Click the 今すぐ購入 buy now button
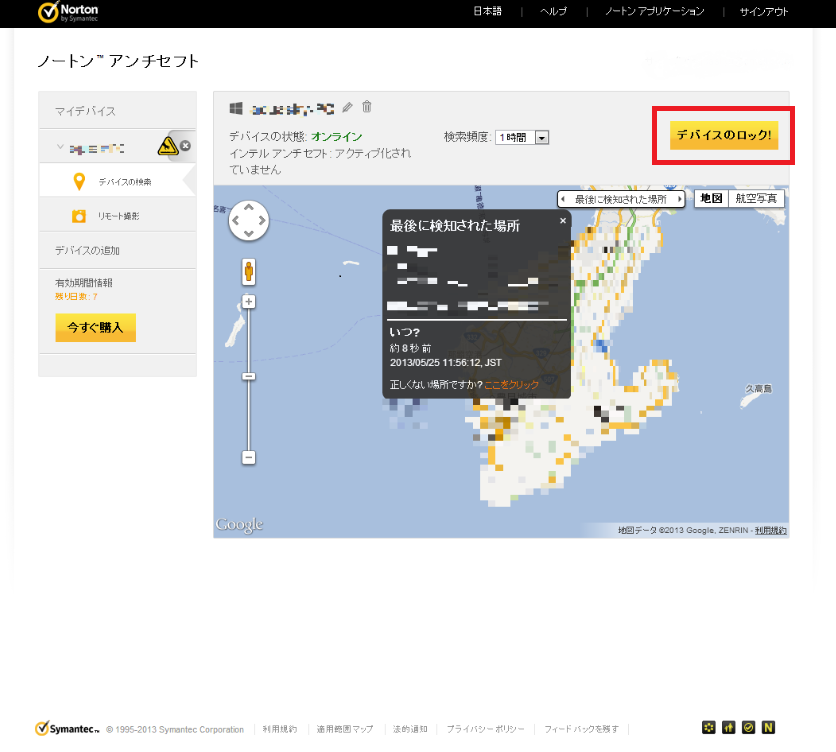This screenshot has width=836, height=752. click(95, 327)
